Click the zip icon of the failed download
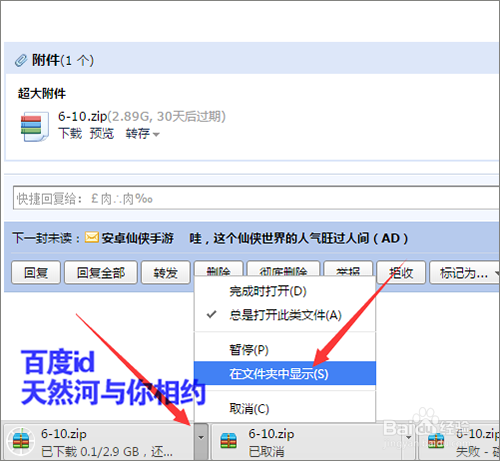This screenshot has width=500, height=461. click(436, 440)
